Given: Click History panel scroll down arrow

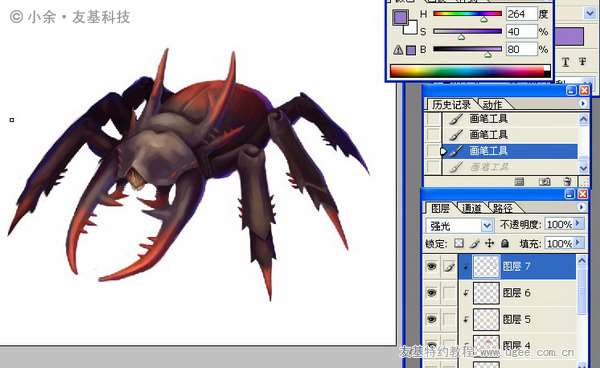Looking at the screenshot, I should (583, 168).
